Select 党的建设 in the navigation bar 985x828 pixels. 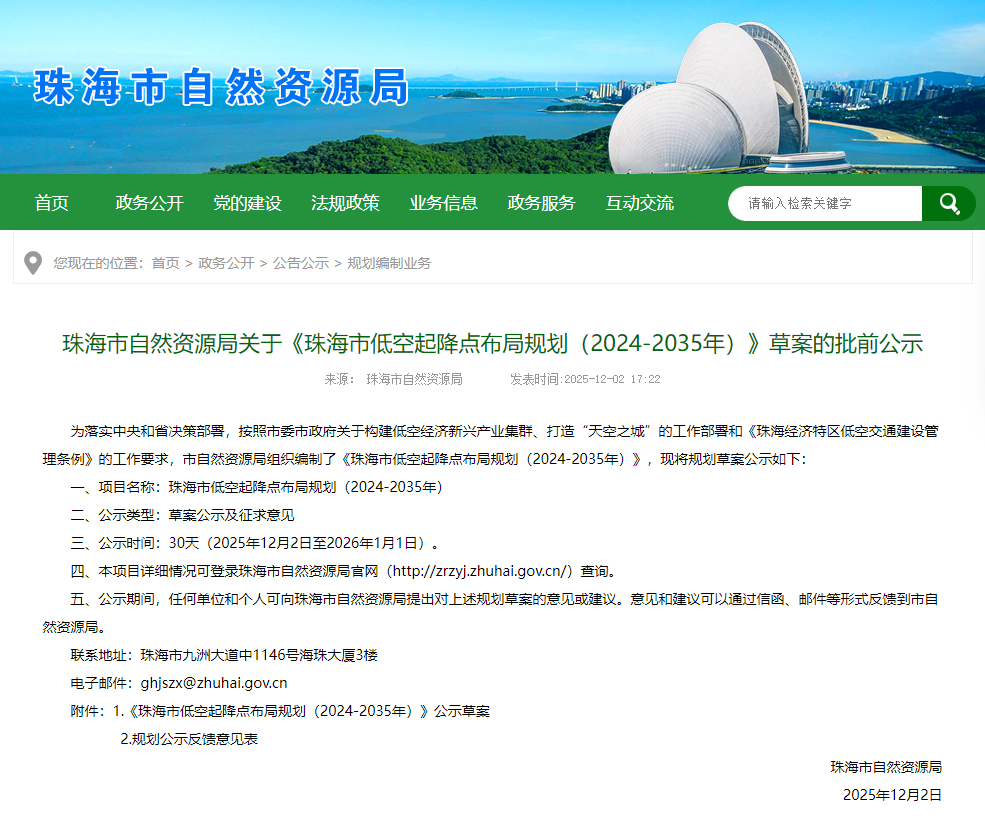(x=247, y=203)
